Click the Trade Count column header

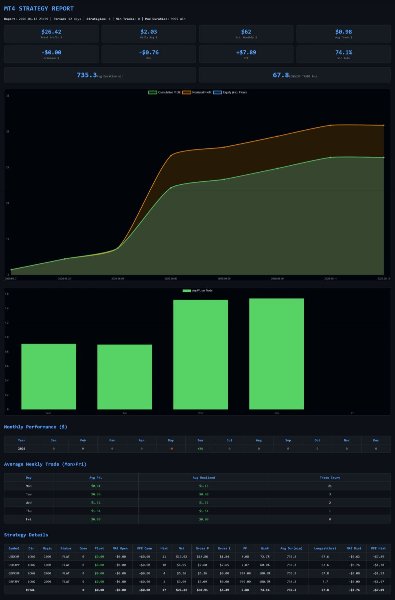(330, 478)
